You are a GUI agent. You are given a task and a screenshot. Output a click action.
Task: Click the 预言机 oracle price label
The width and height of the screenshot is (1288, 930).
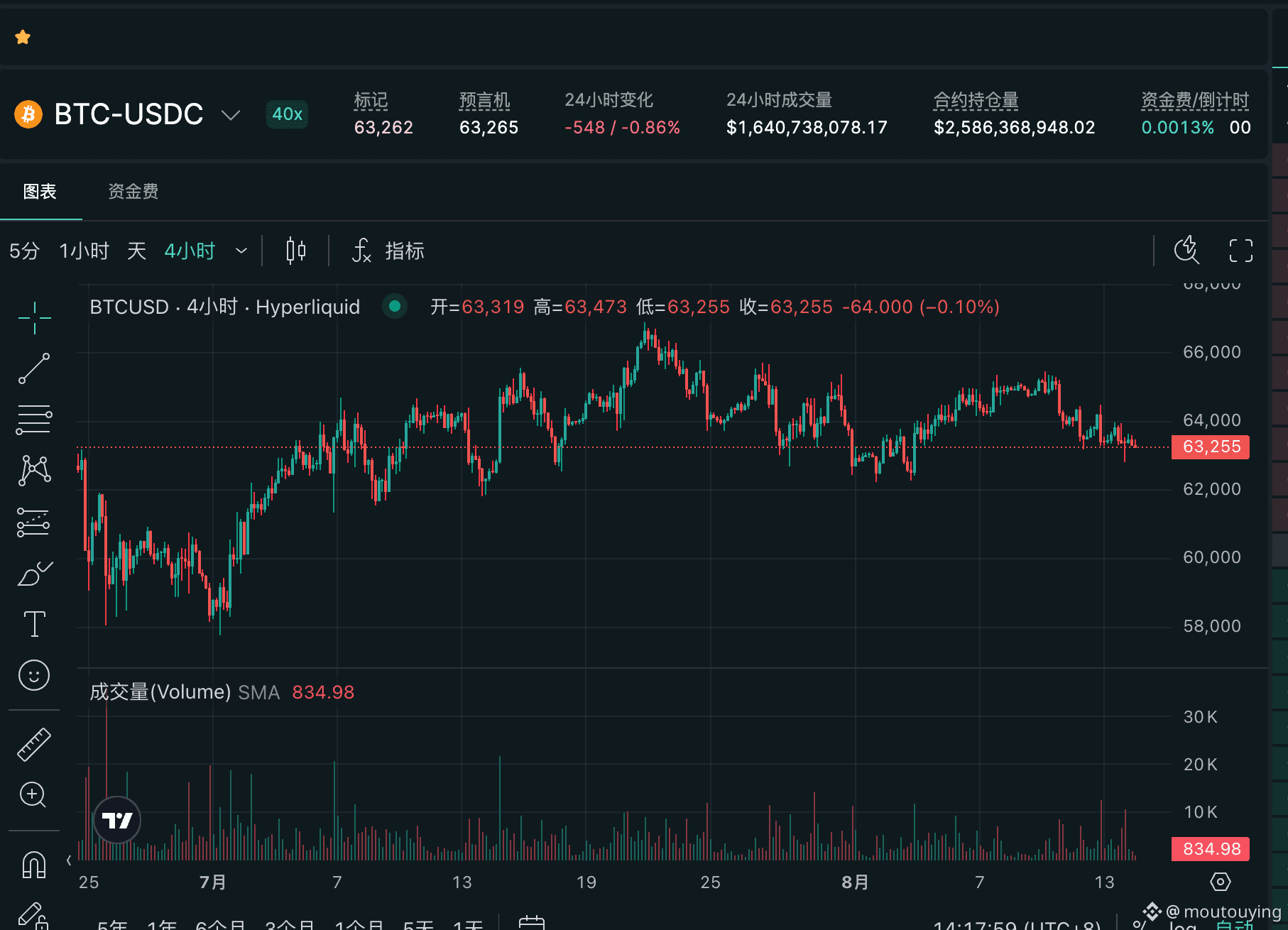pyautogui.click(x=484, y=100)
